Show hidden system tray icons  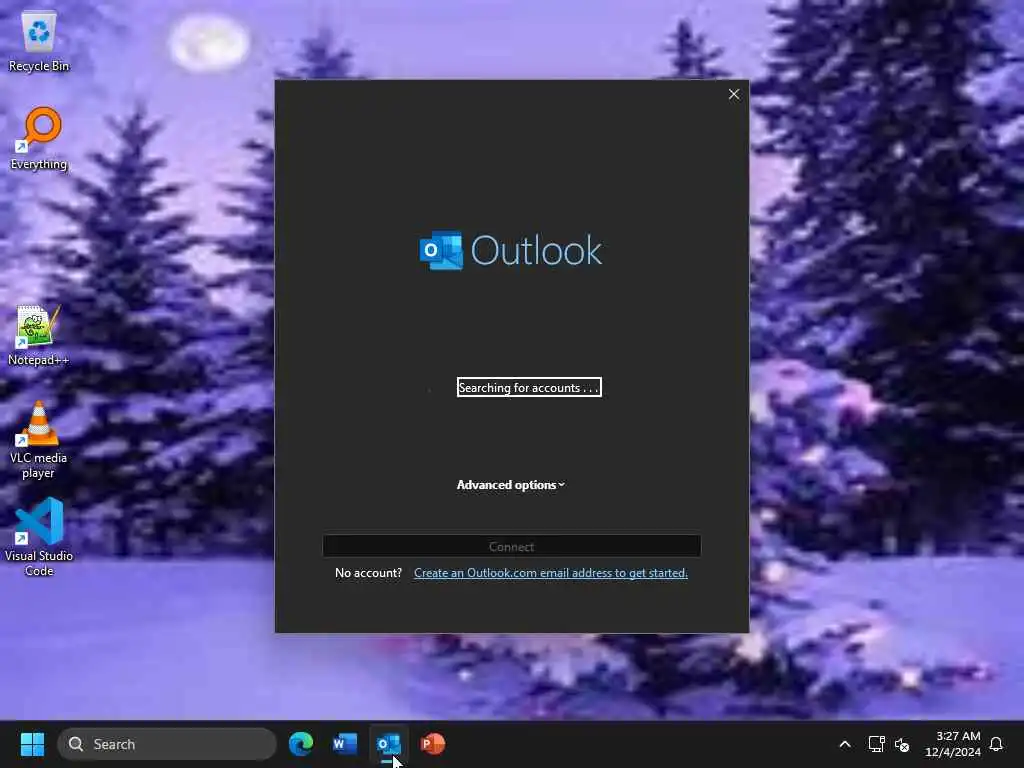pos(844,744)
